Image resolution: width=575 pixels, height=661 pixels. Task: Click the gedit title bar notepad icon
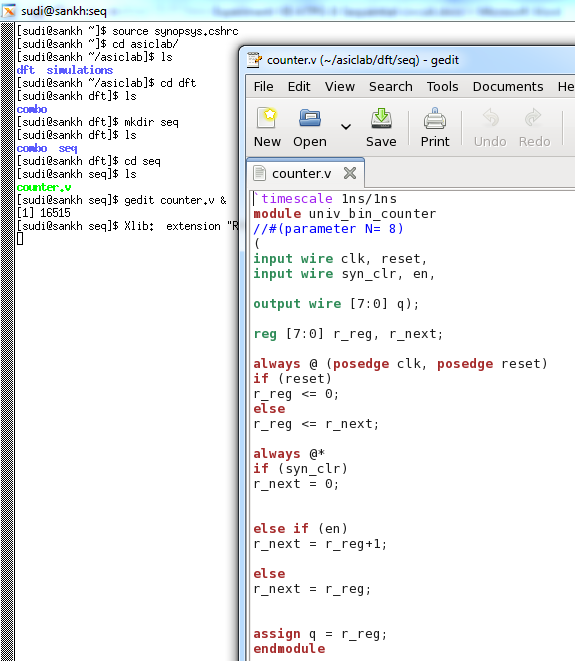(x=254, y=60)
